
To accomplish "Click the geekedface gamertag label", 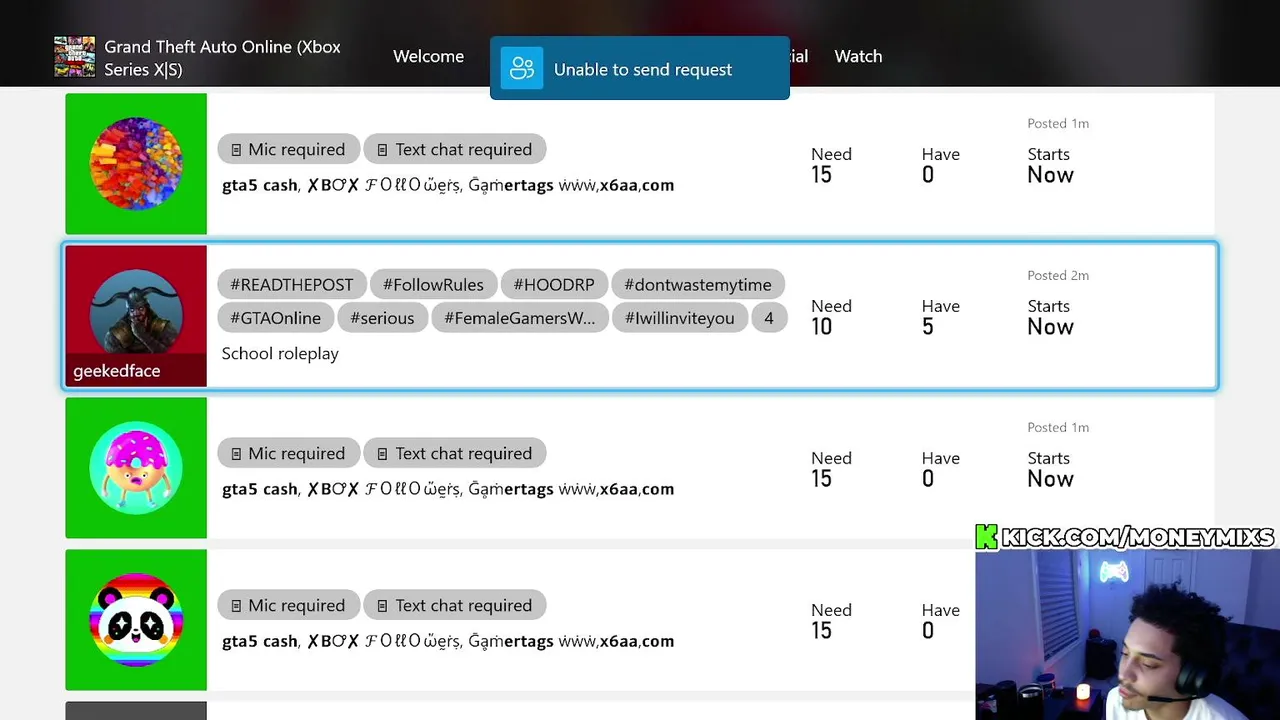I will 116,371.
